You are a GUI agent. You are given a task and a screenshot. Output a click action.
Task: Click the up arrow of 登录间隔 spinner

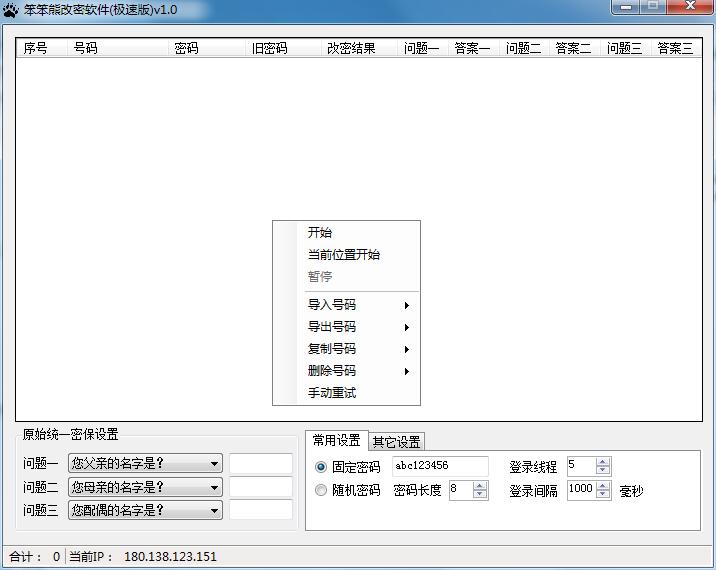(602, 485)
